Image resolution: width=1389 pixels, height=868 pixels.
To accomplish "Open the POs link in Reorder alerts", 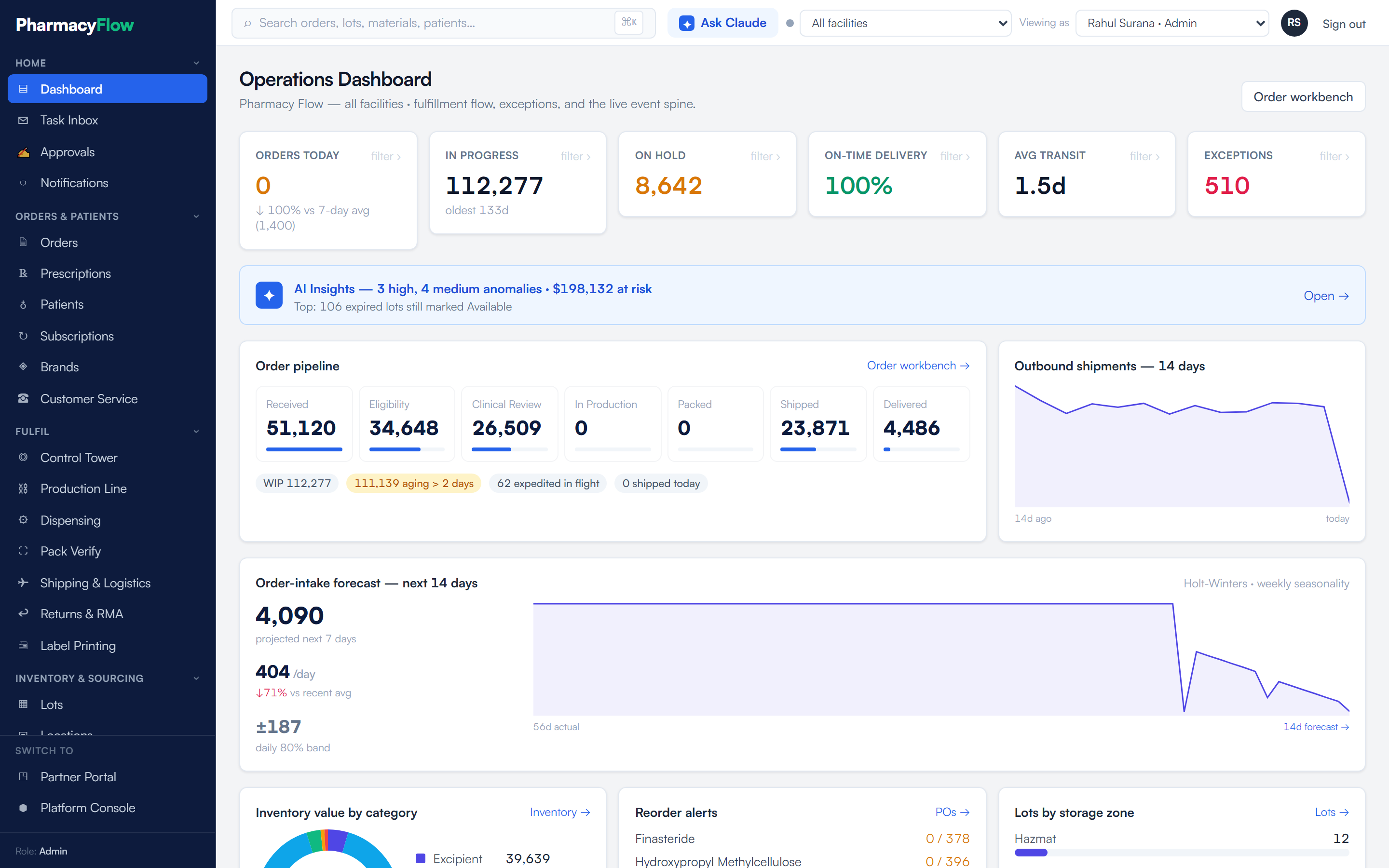I will tap(952, 813).
